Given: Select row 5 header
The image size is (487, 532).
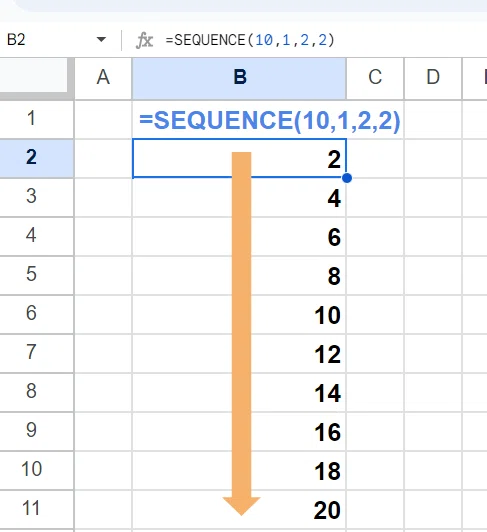Looking at the screenshot, I should [x=37, y=275].
